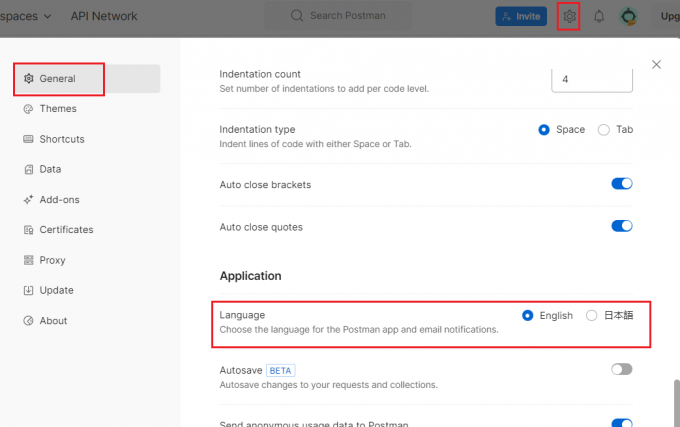Screen dimensions: 680x427
Task: Open the settings gear in the header
Action: pos(569,16)
